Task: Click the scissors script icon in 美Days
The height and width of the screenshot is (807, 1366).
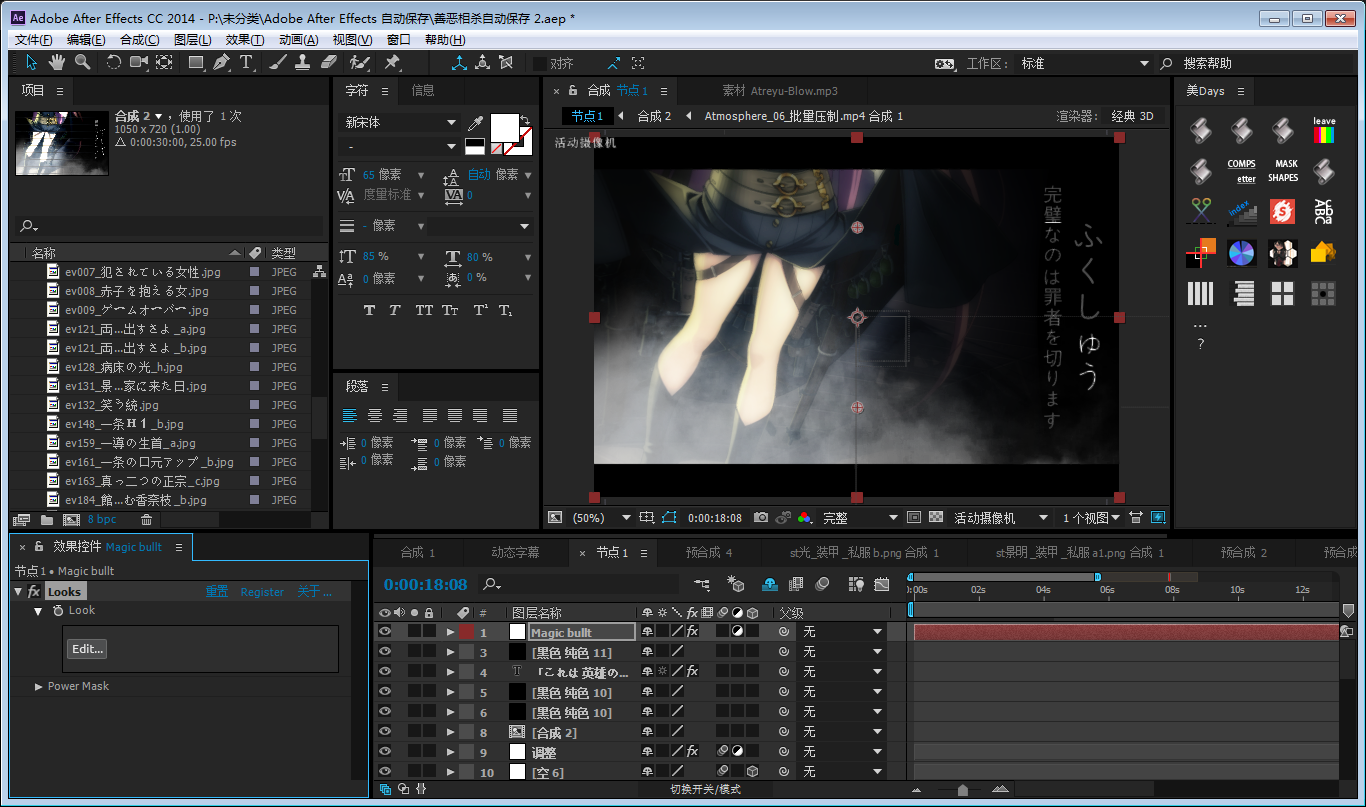Action: point(1200,211)
